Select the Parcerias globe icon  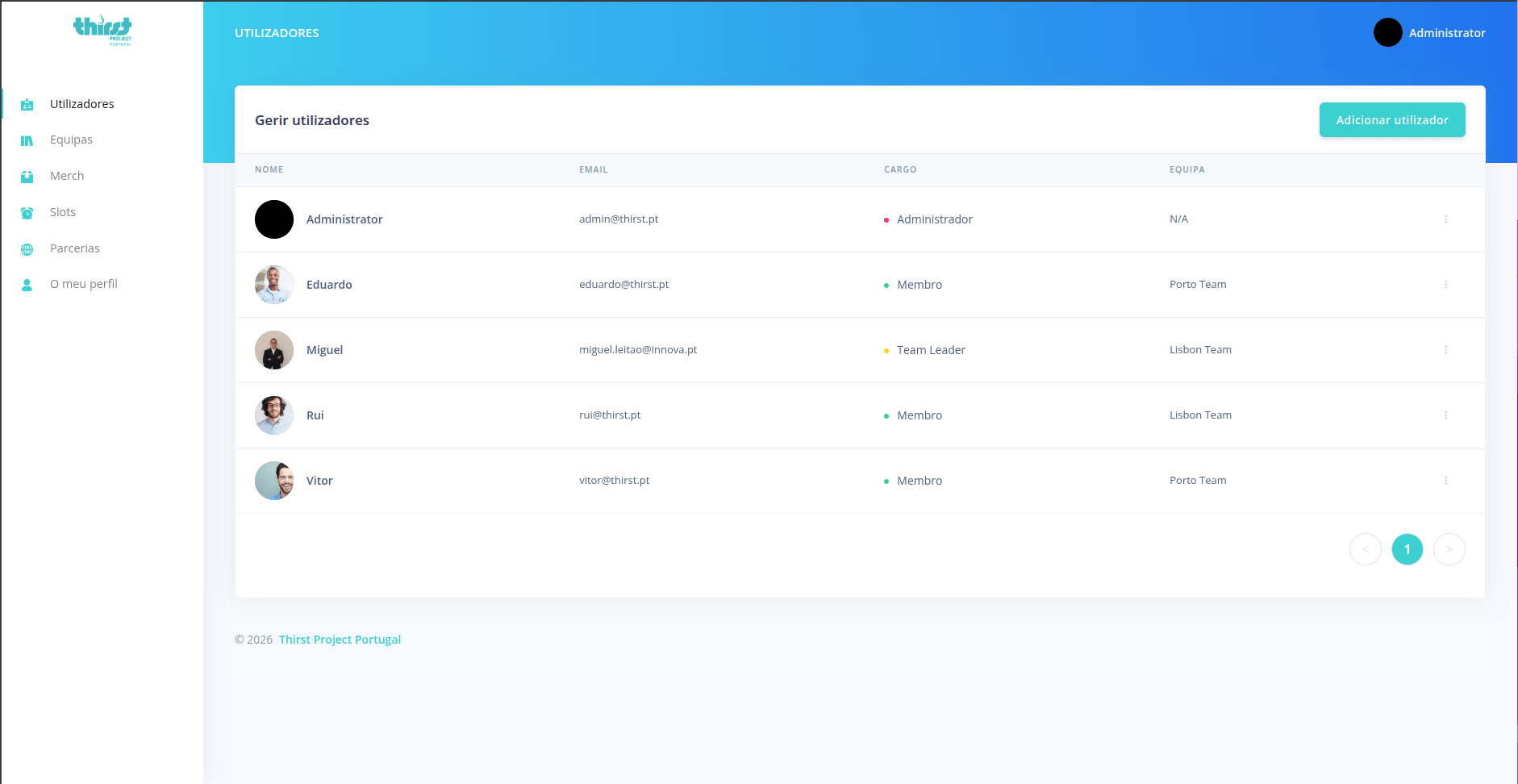coord(27,248)
